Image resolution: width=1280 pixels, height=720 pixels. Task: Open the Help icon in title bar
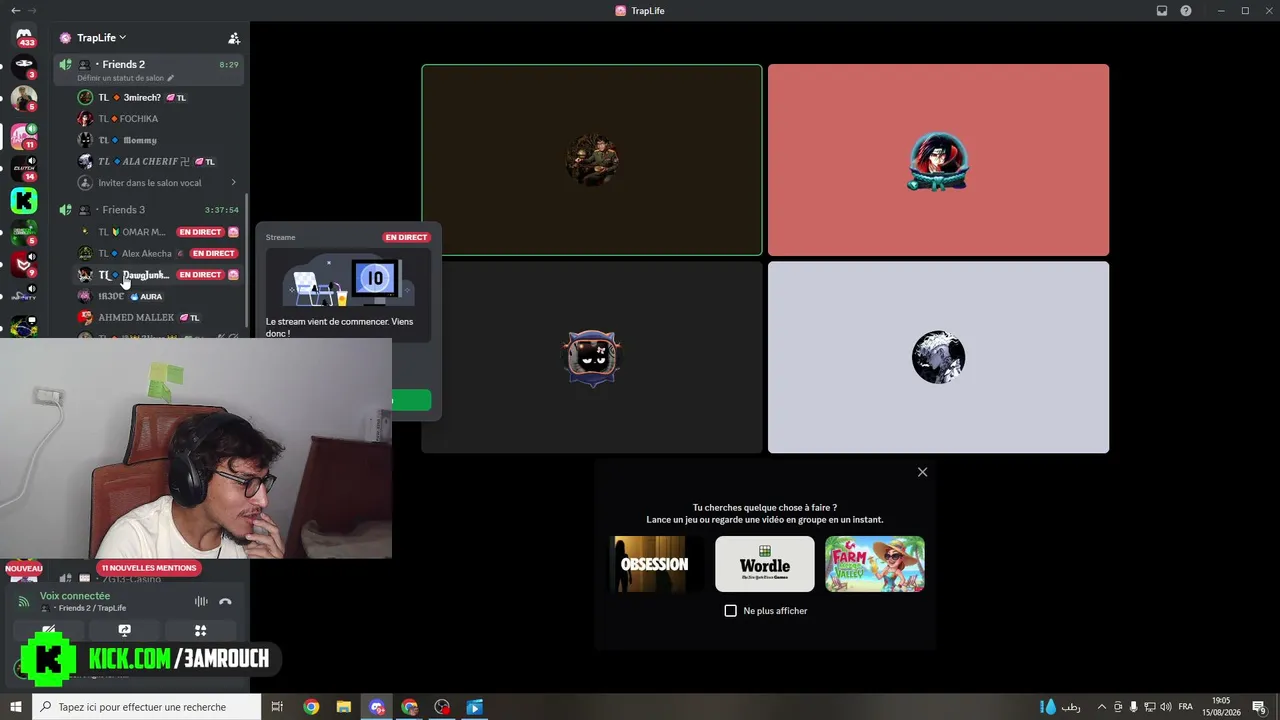pos(1186,11)
